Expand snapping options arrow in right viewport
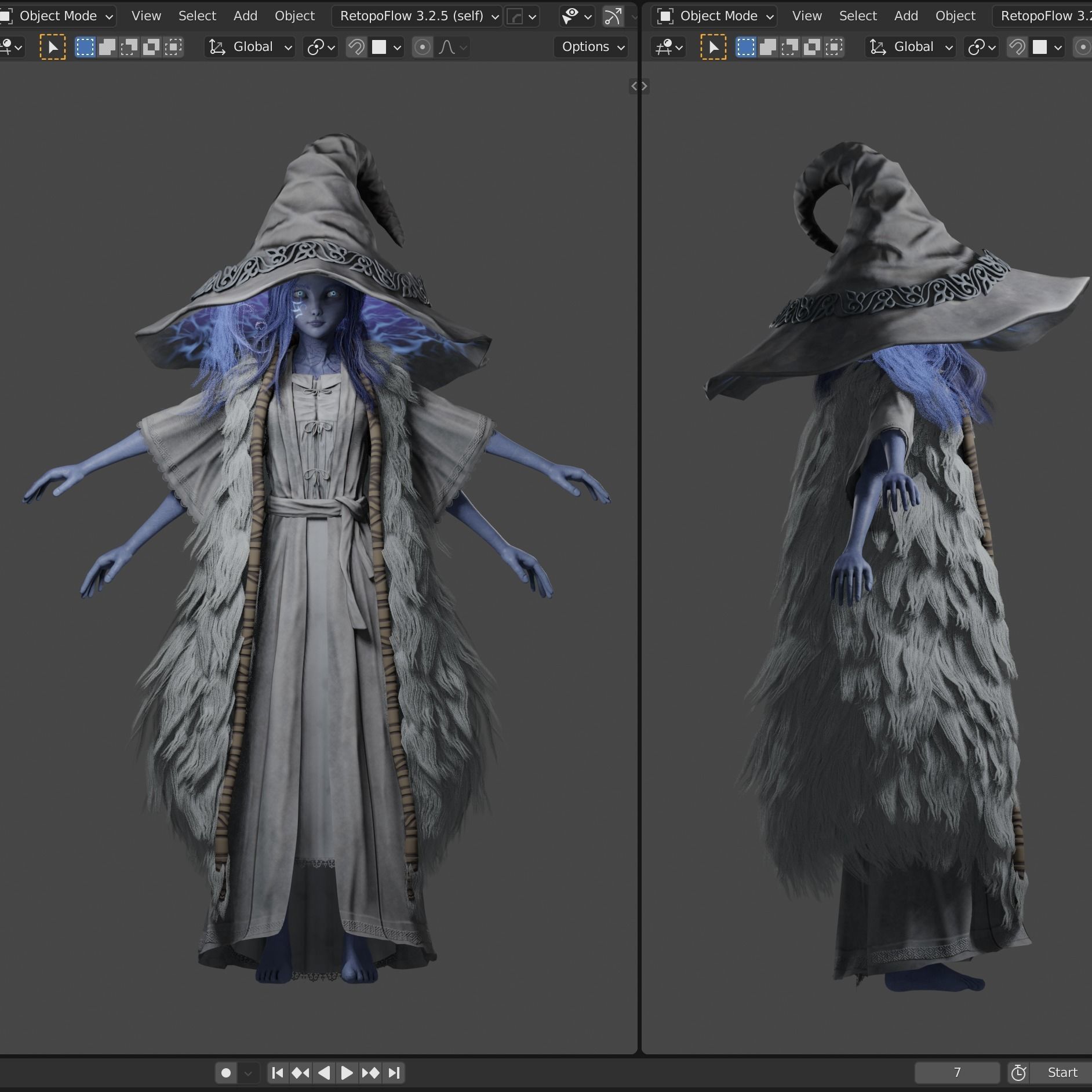Screen dimensions: 1092x1092 1058,47
